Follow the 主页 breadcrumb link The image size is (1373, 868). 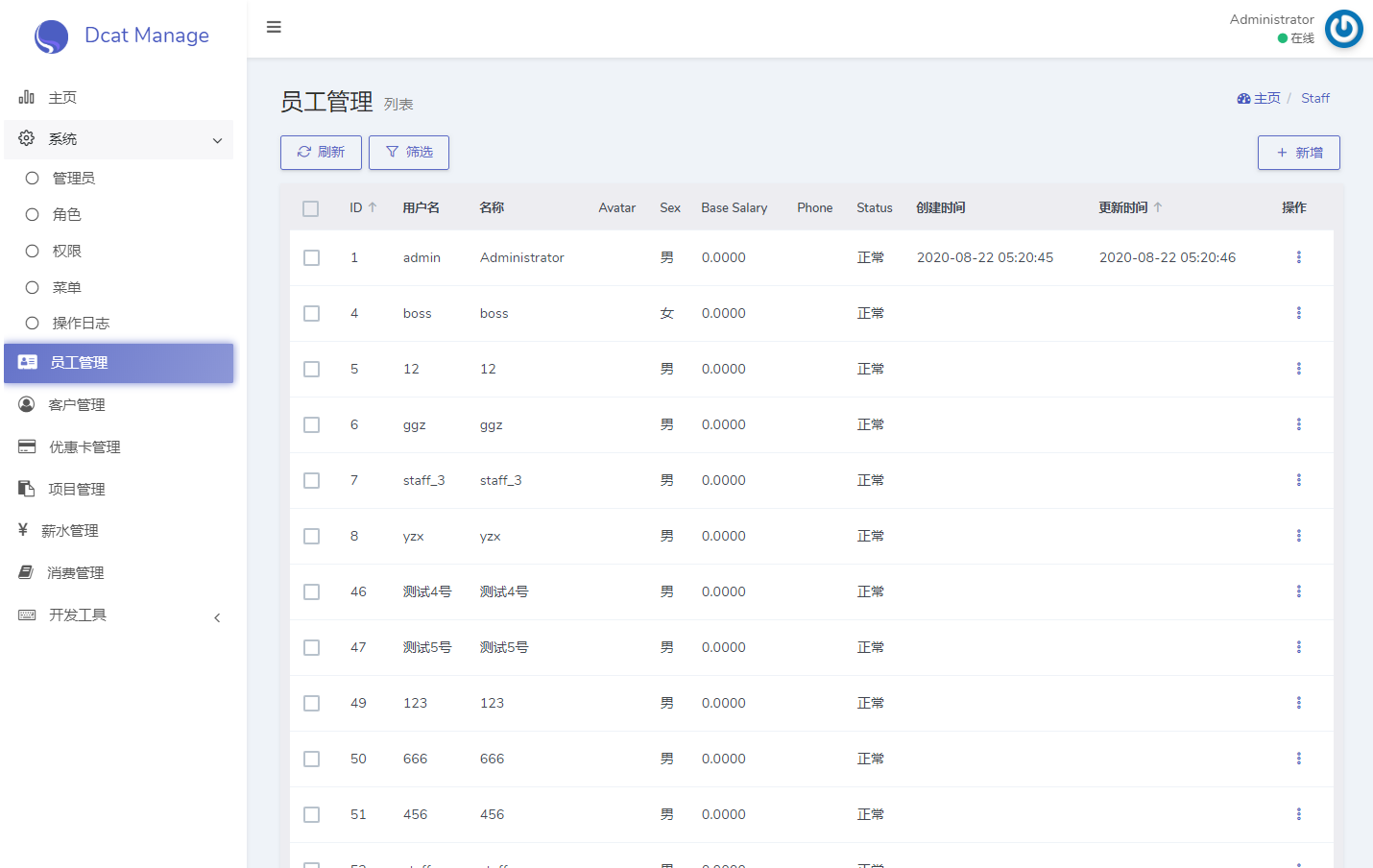(x=1259, y=98)
